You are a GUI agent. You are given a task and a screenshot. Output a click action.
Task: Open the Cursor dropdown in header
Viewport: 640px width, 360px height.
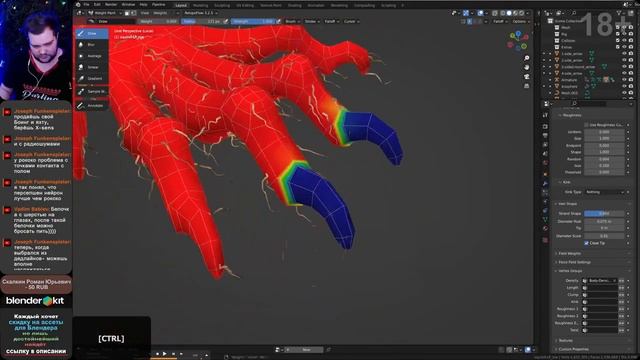pos(351,21)
